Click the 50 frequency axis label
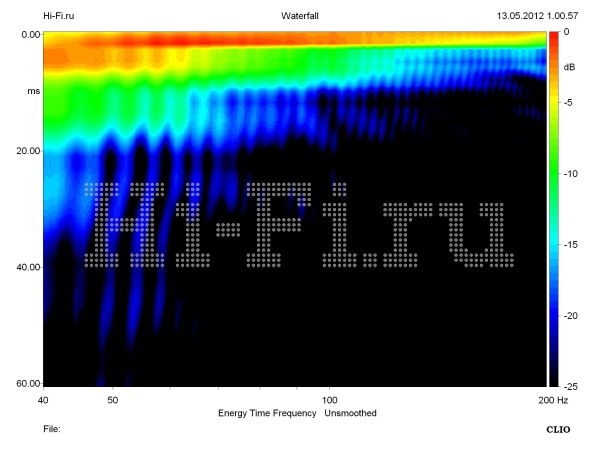Viewport: 600px width, 450px height. [113, 400]
